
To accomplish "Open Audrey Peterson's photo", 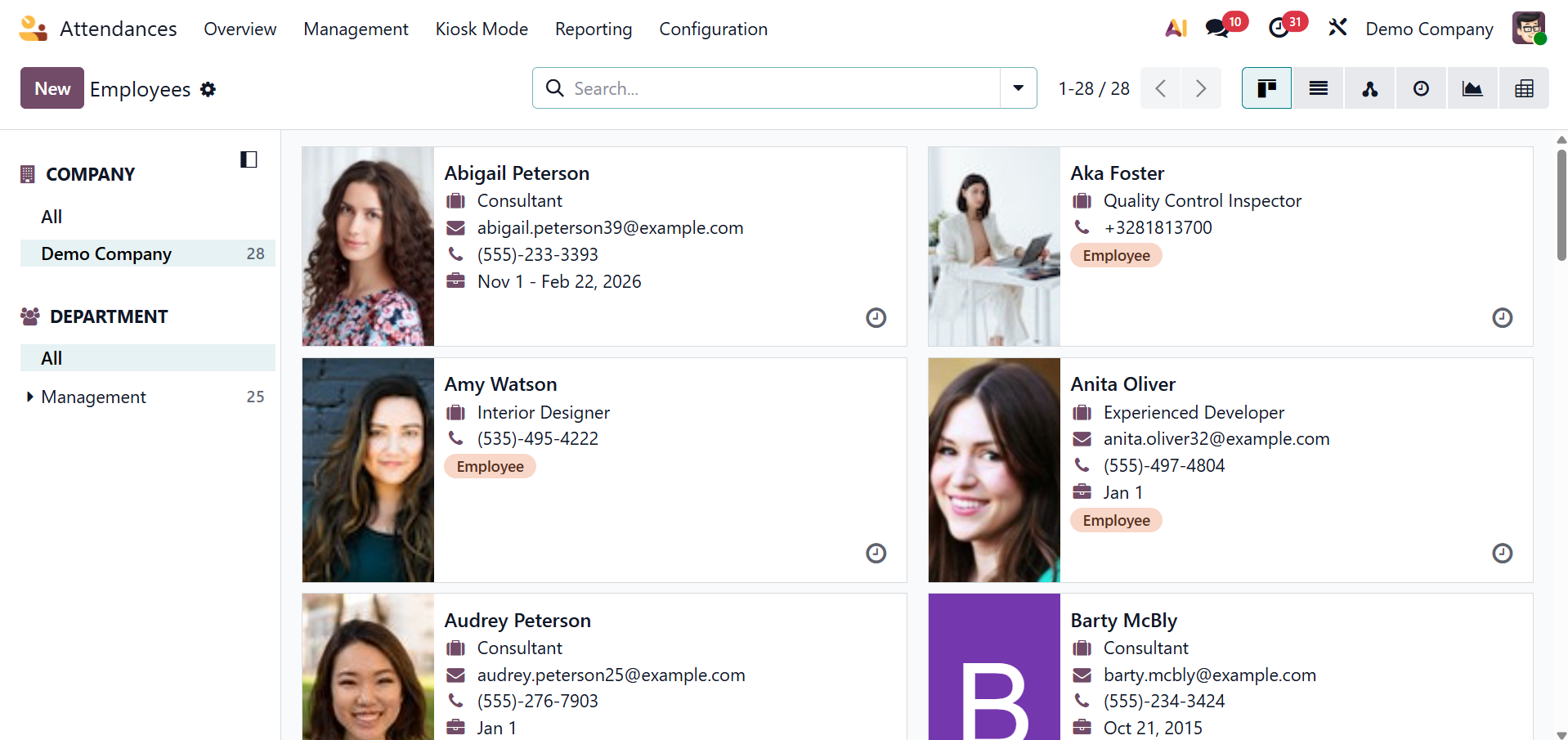I will point(368,666).
